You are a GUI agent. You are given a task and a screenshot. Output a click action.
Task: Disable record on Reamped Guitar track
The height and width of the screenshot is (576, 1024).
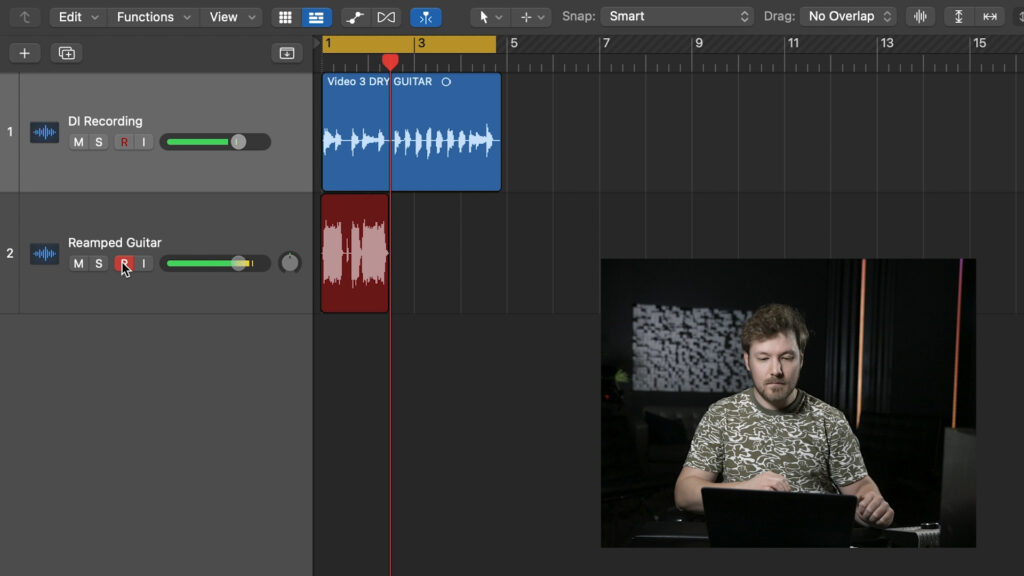point(124,264)
